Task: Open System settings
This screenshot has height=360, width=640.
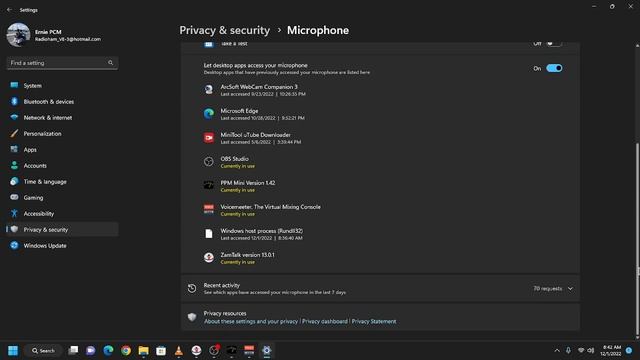Action: [62, 85]
